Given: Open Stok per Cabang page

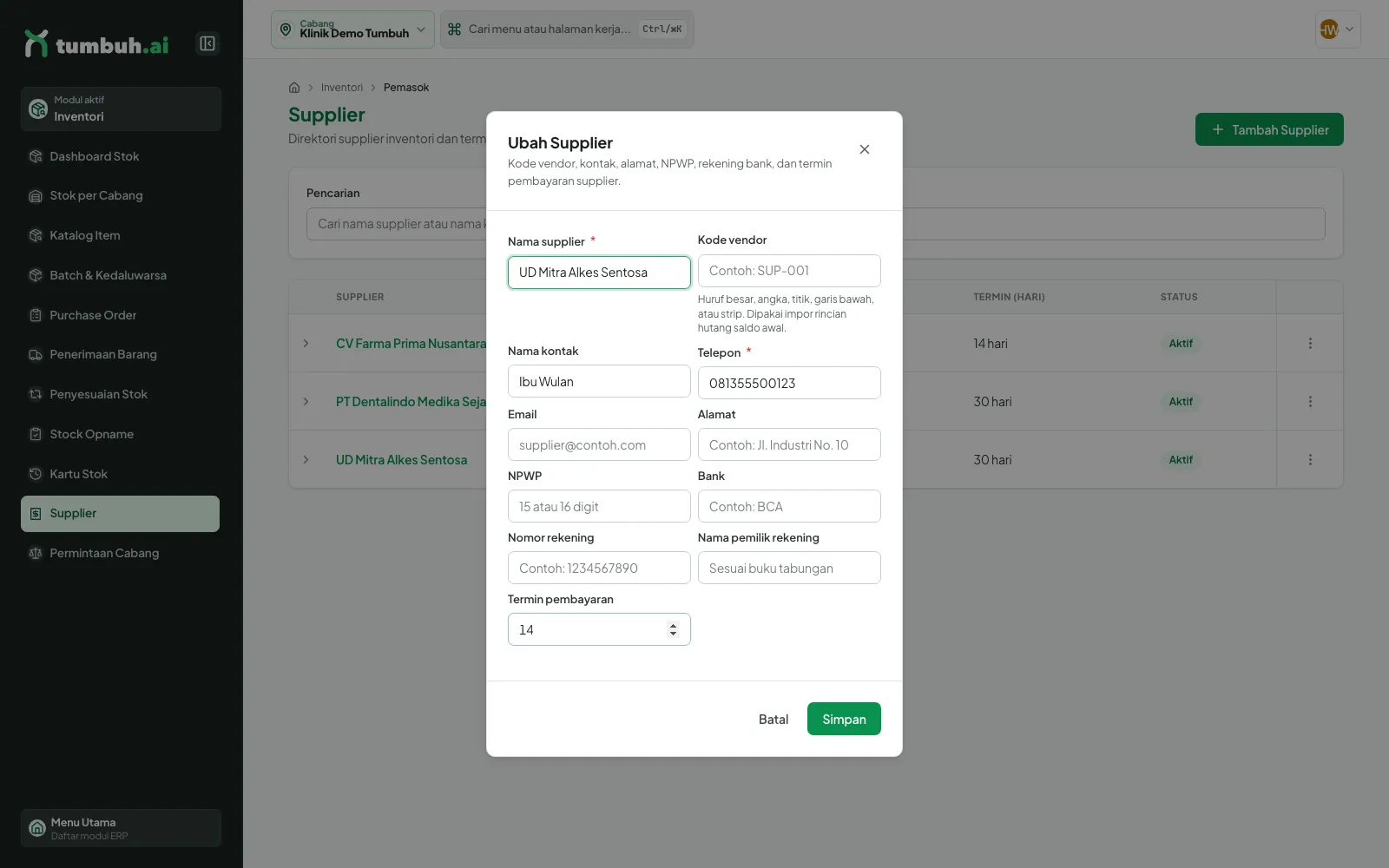Looking at the screenshot, I should [x=120, y=196].
